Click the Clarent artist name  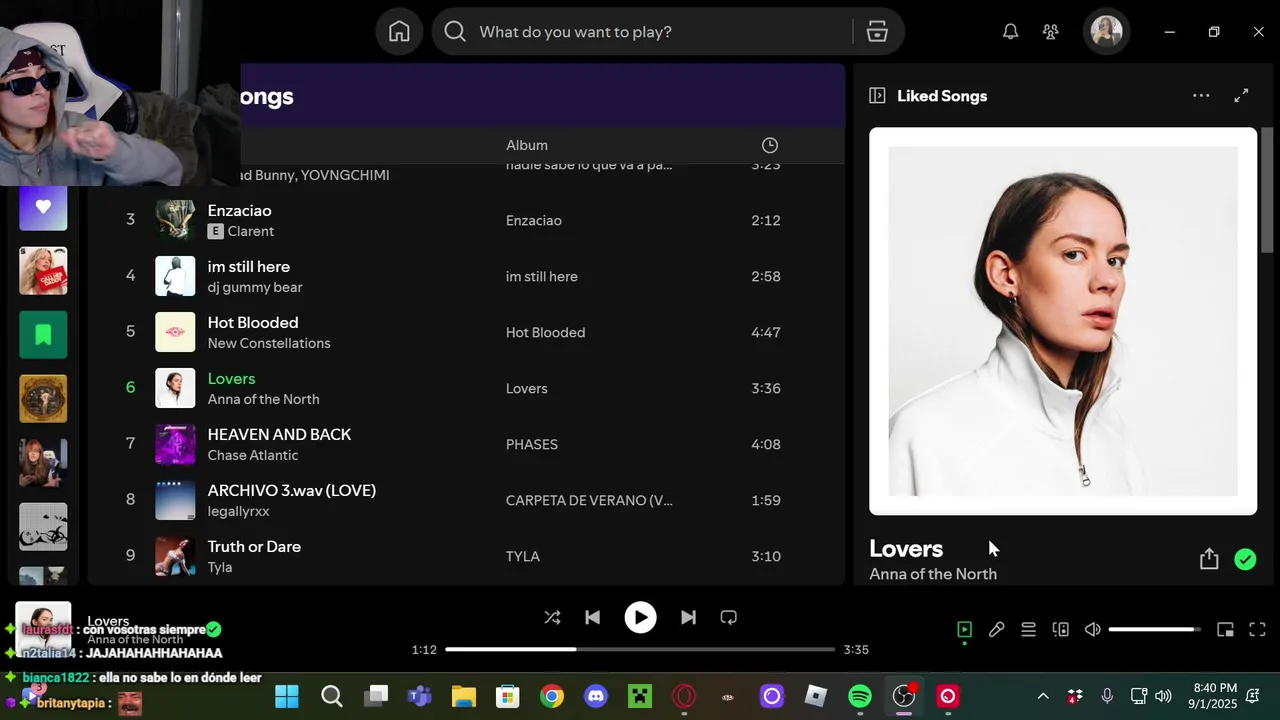(251, 231)
